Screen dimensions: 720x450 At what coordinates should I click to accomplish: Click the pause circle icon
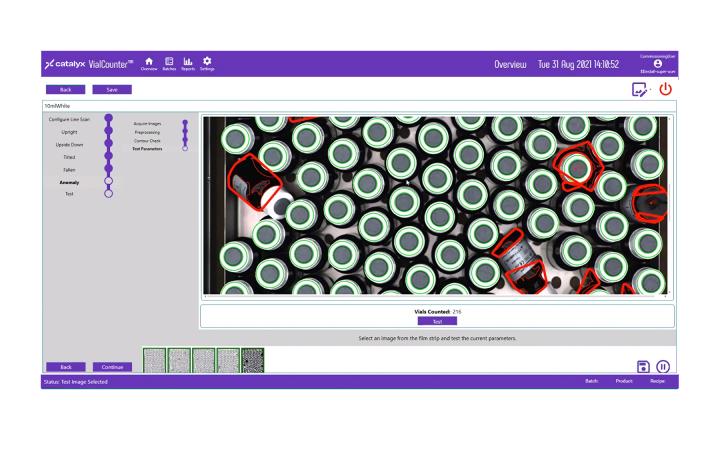[x=663, y=366]
